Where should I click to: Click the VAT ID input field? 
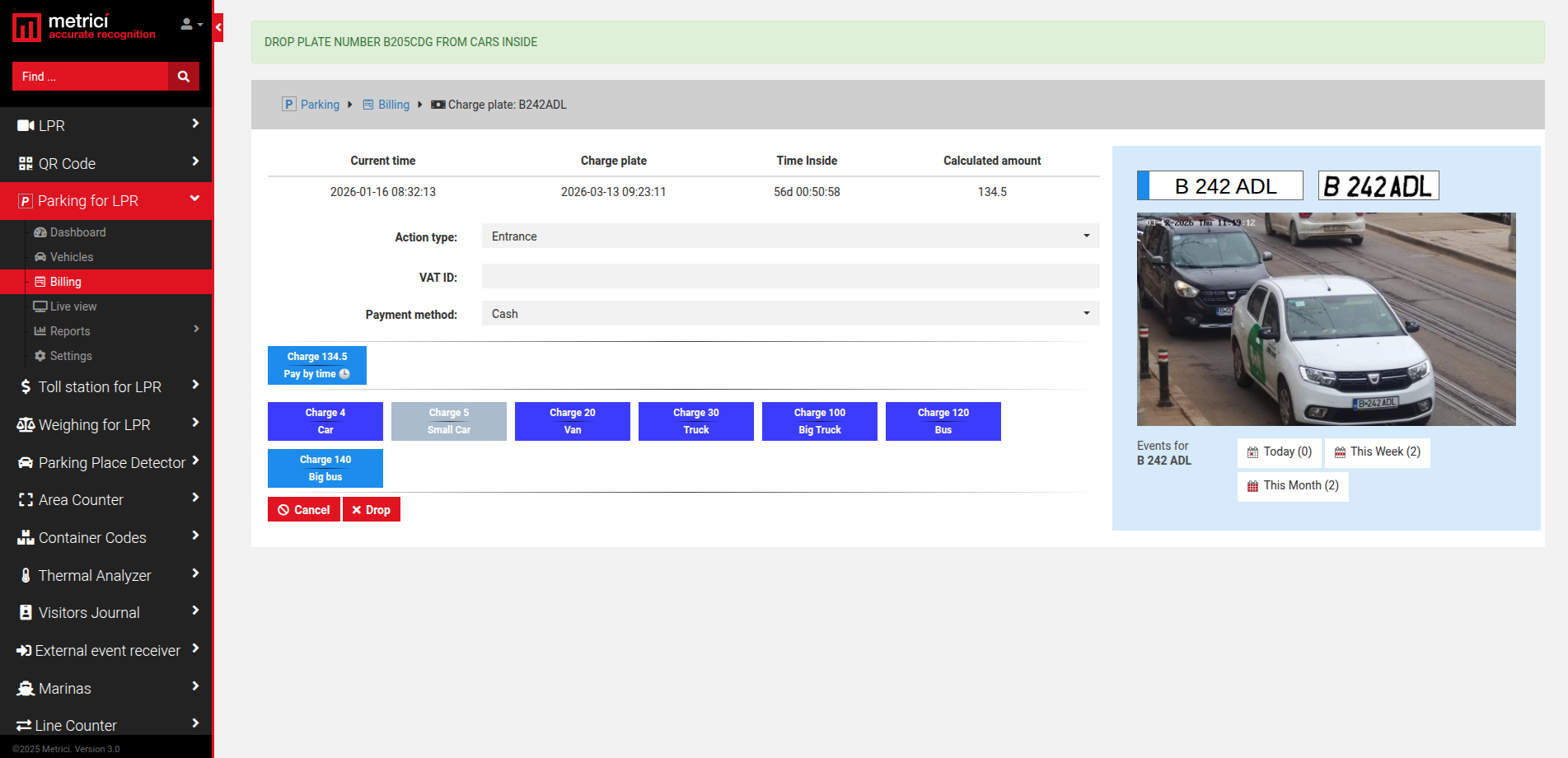[790, 276]
